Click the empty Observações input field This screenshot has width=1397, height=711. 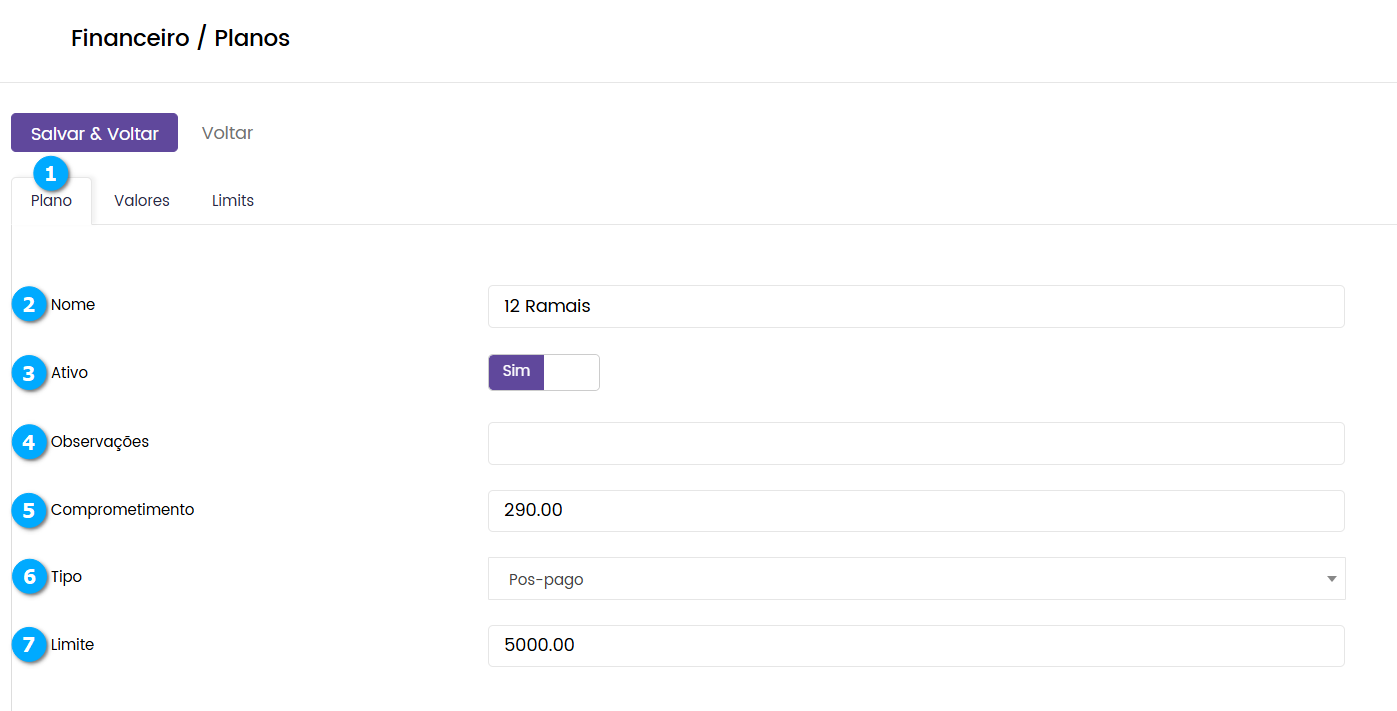click(915, 443)
